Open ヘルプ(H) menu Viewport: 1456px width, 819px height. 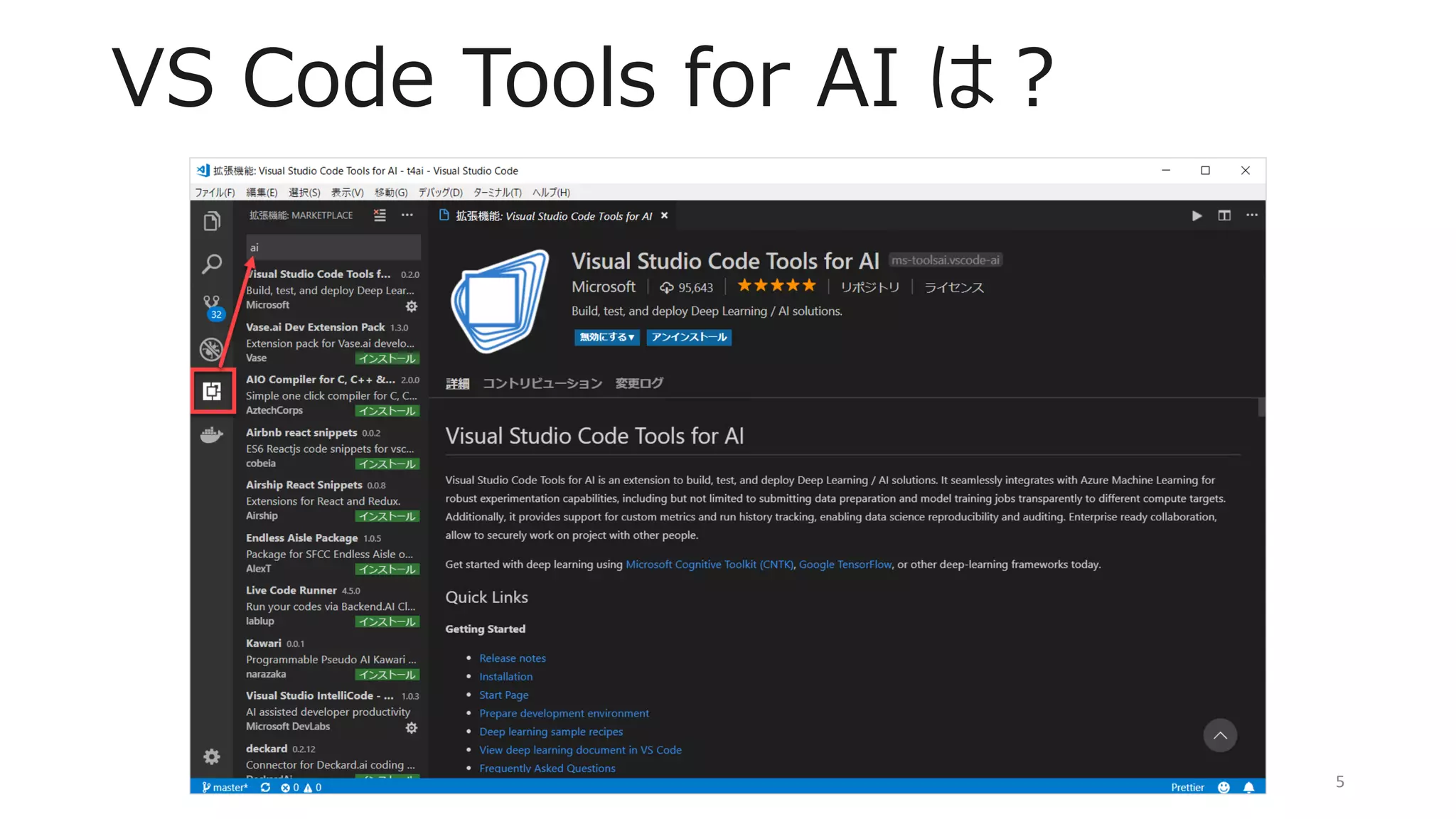pyautogui.click(x=551, y=193)
